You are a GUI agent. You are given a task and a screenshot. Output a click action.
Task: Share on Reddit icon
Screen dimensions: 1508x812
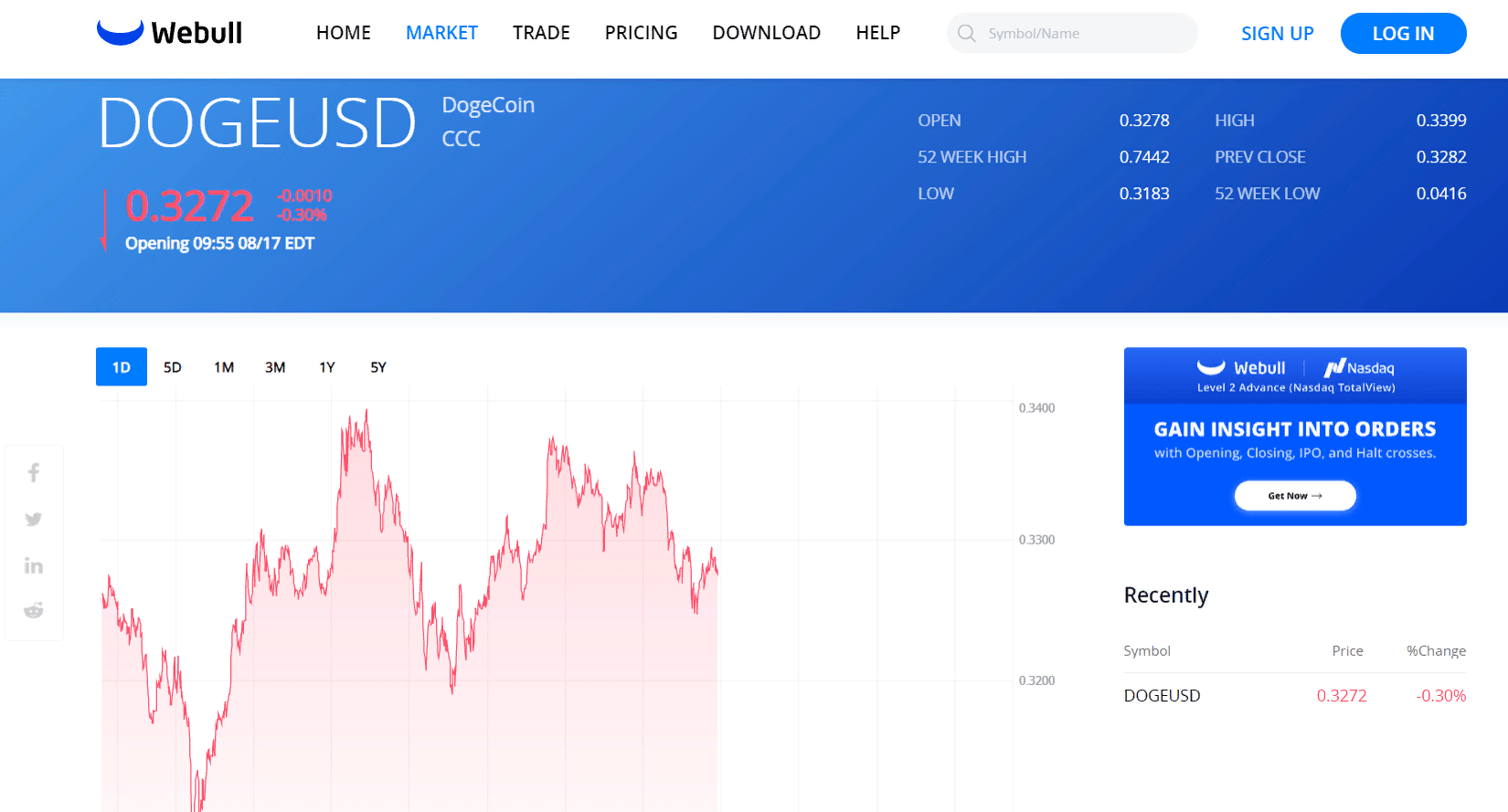(34, 610)
